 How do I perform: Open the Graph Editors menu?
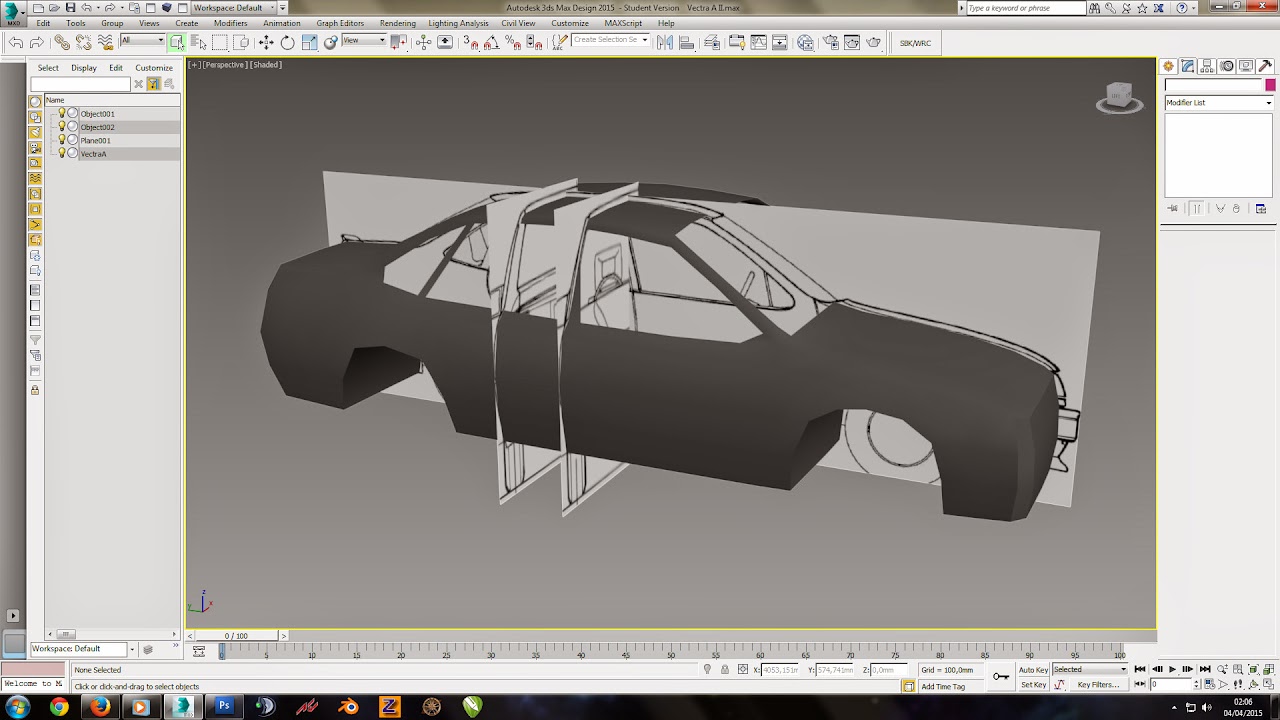(340, 23)
